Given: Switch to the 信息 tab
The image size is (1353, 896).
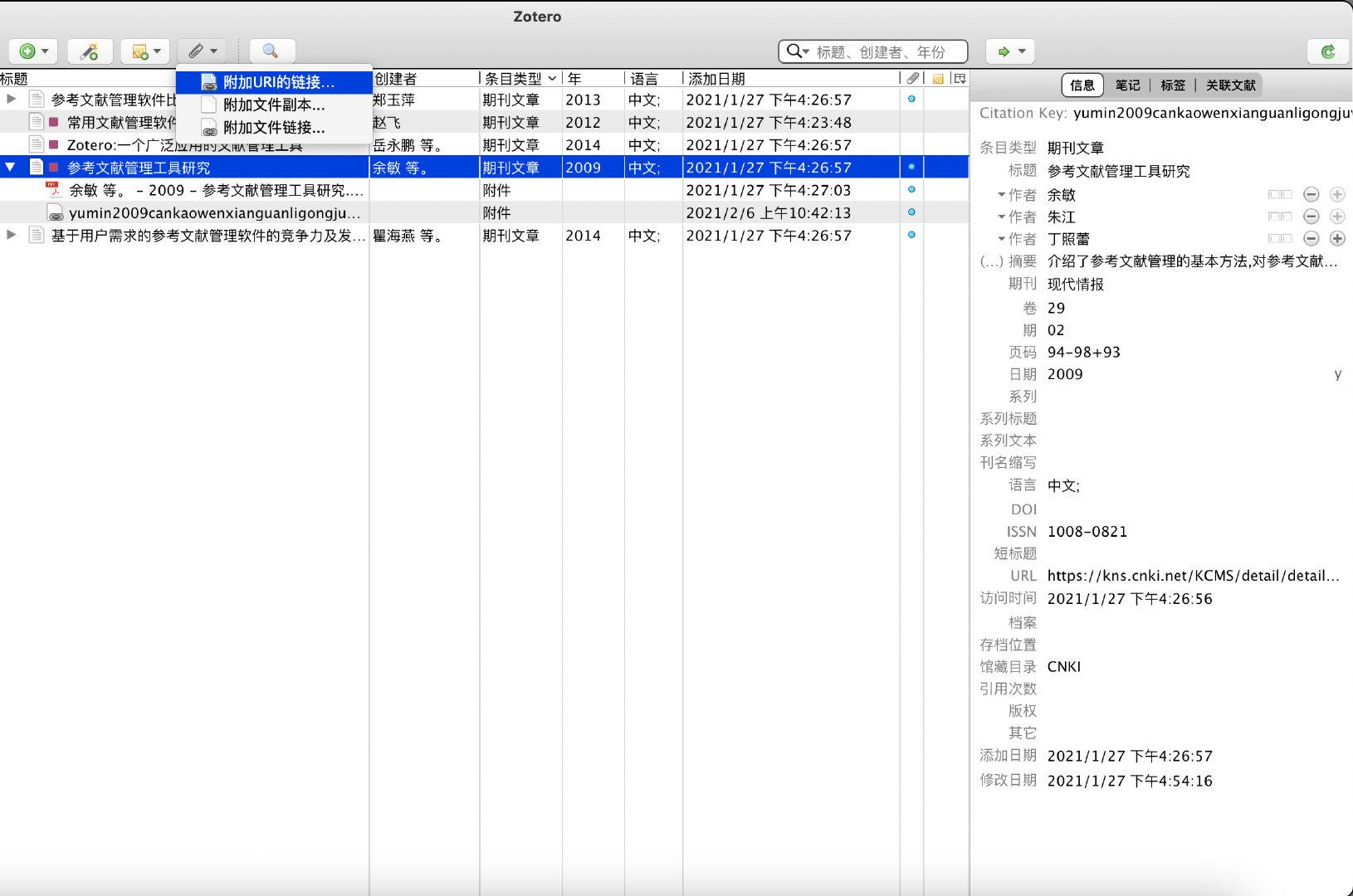Looking at the screenshot, I should [1082, 85].
